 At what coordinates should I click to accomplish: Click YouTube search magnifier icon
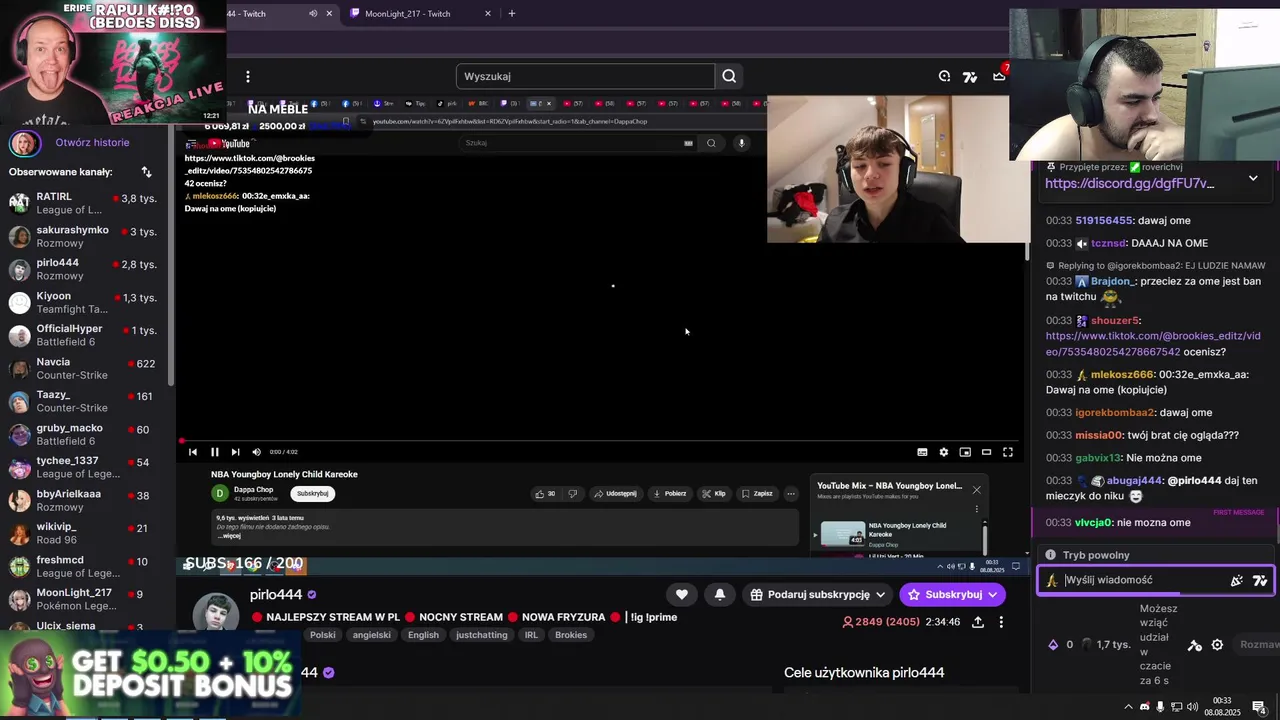coord(711,143)
